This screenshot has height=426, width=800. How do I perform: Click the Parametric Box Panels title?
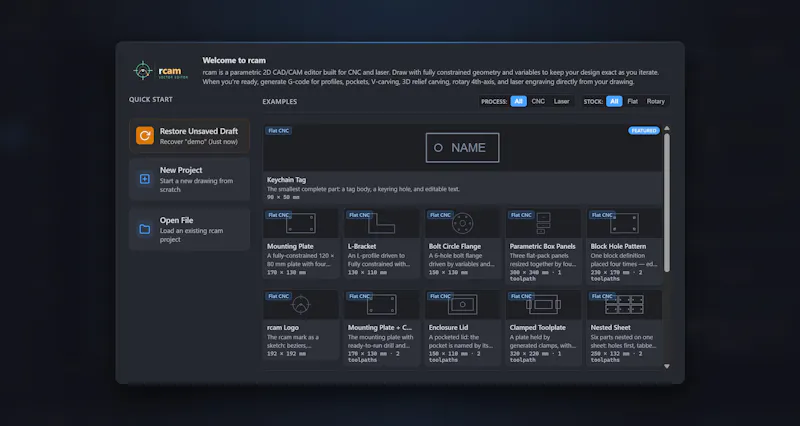click(542, 246)
